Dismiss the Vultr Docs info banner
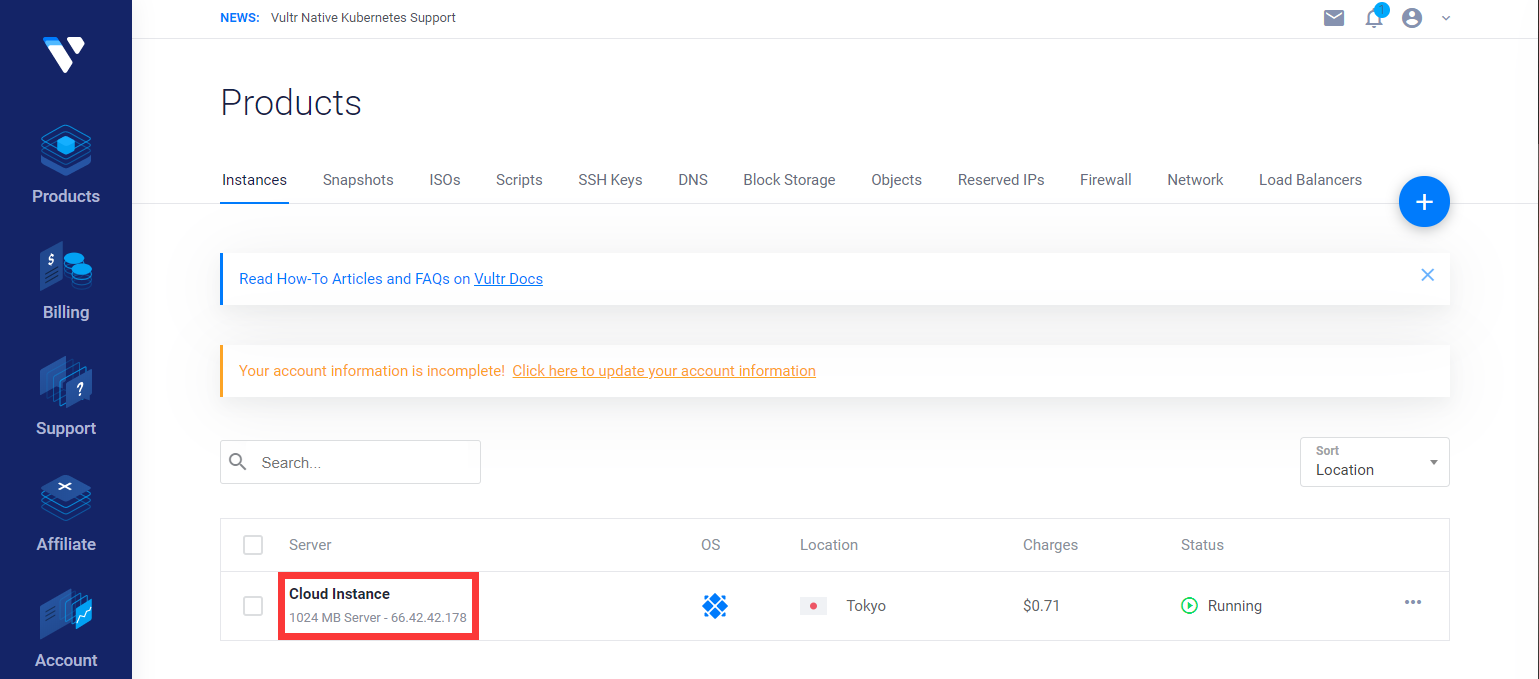 [1427, 275]
